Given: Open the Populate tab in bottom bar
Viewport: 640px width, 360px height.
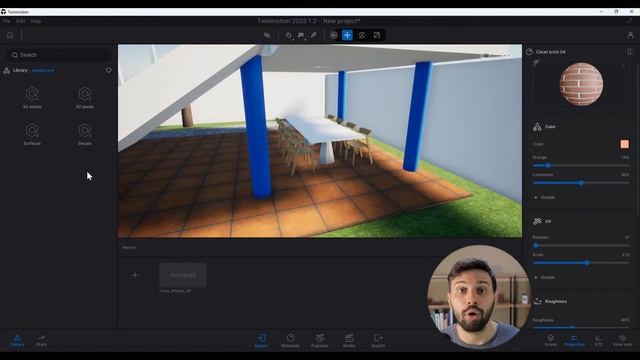Looking at the screenshot, I should pos(320,340).
